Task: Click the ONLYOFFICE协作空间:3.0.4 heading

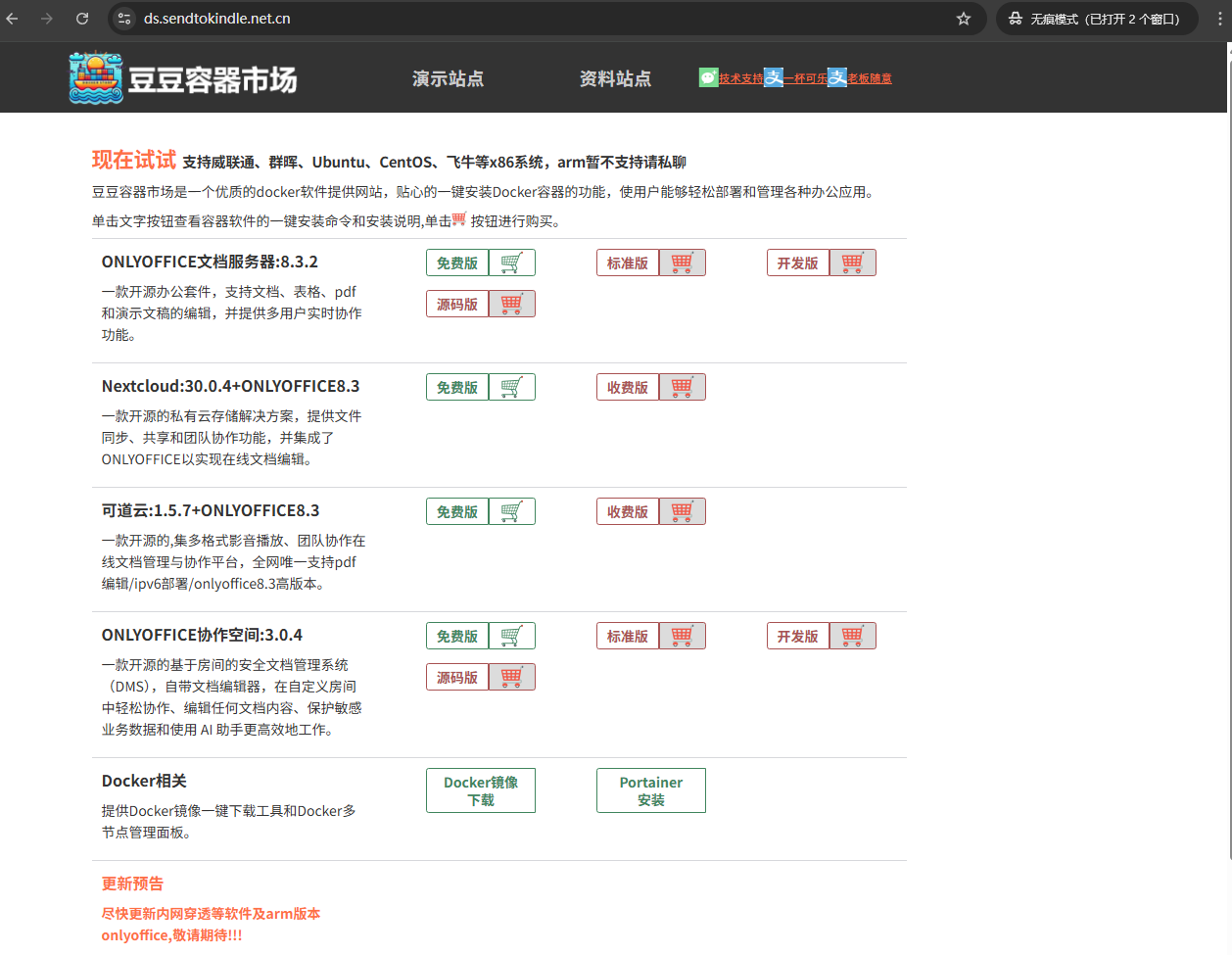Action: (x=202, y=635)
